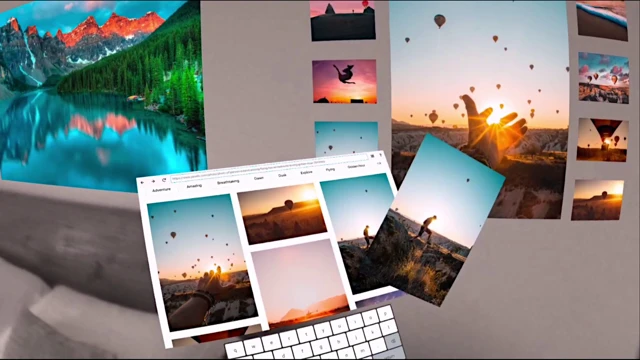The width and height of the screenshot is (640, 360).
Task: Tap the Q key on virtual keyboard
Action: (235, 350)
